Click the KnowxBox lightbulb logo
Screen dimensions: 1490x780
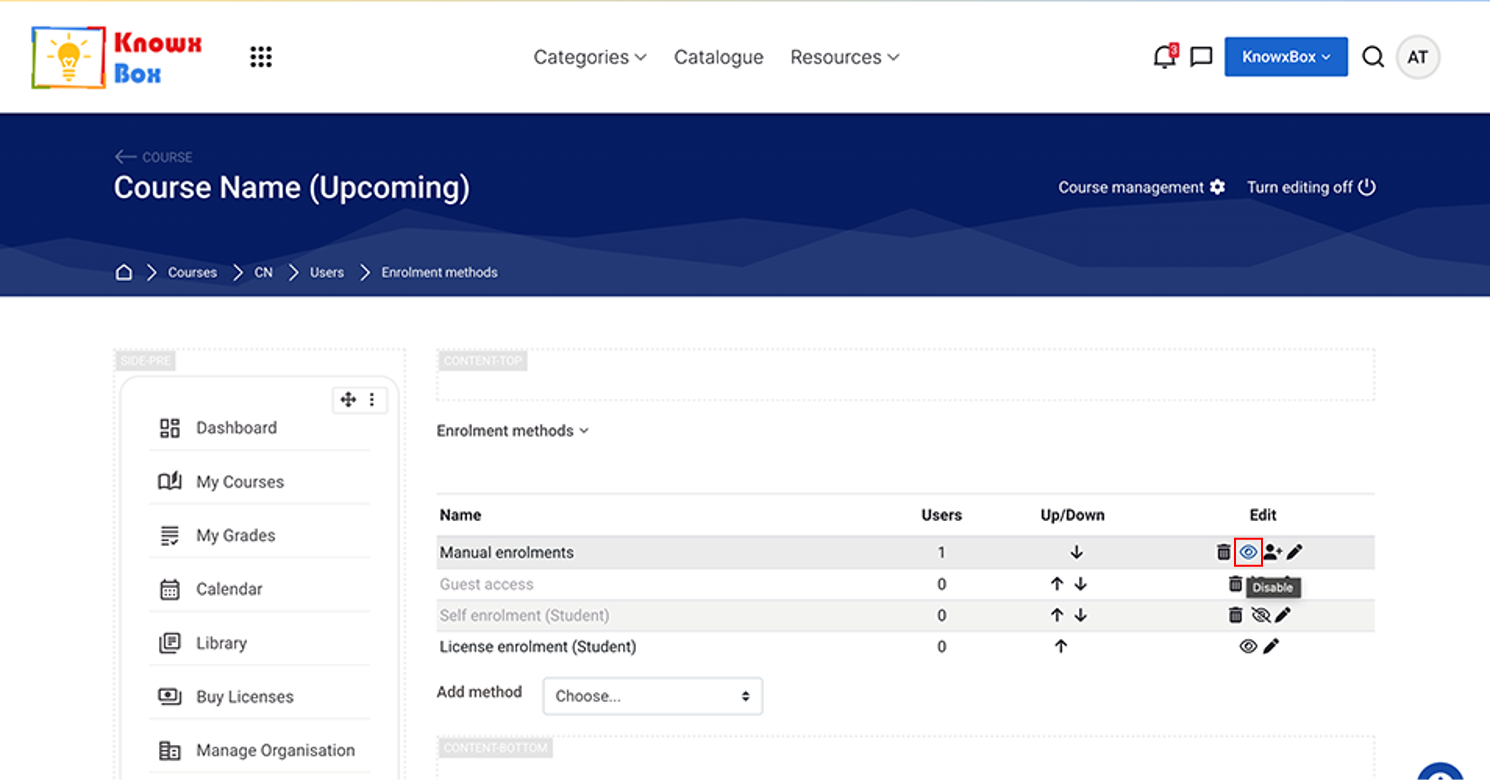tap(117, 57)
